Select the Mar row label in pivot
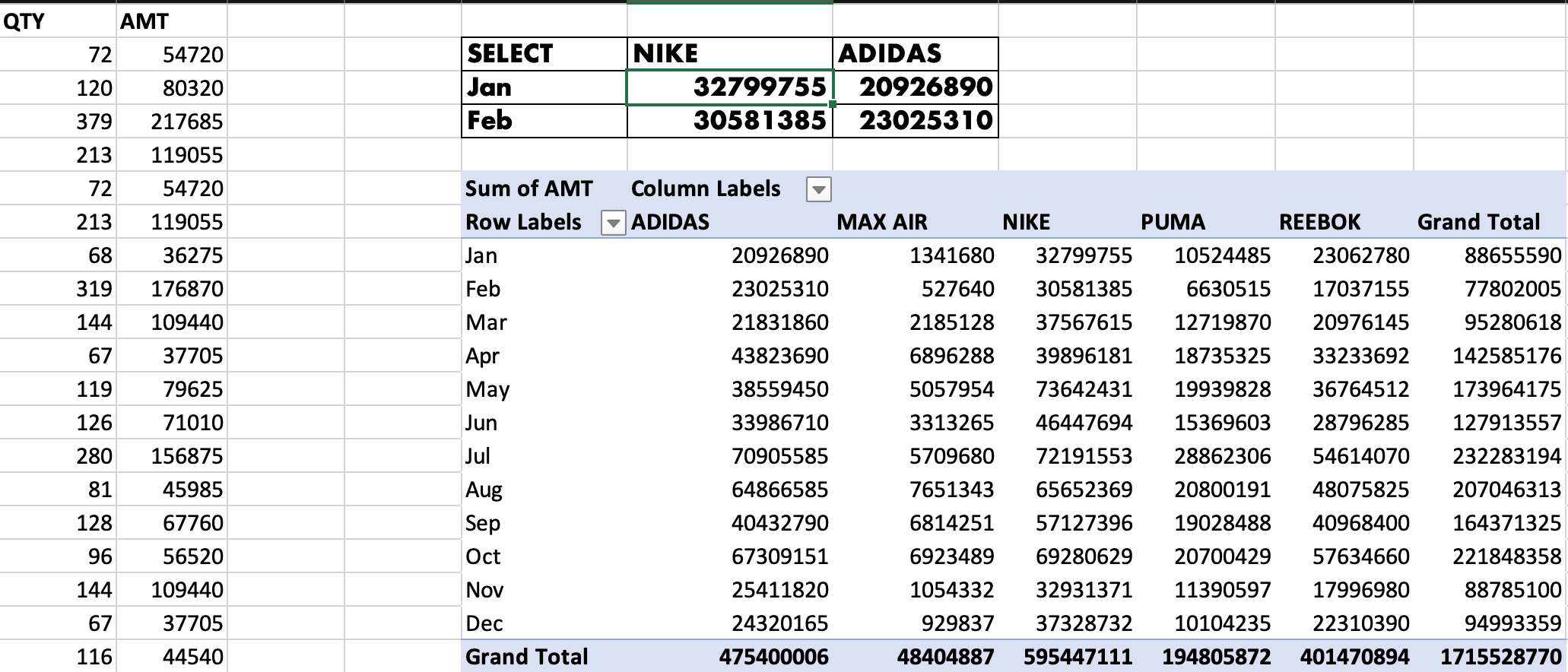The width and height of the screenshot is (1568, 672). click(544, 322)
